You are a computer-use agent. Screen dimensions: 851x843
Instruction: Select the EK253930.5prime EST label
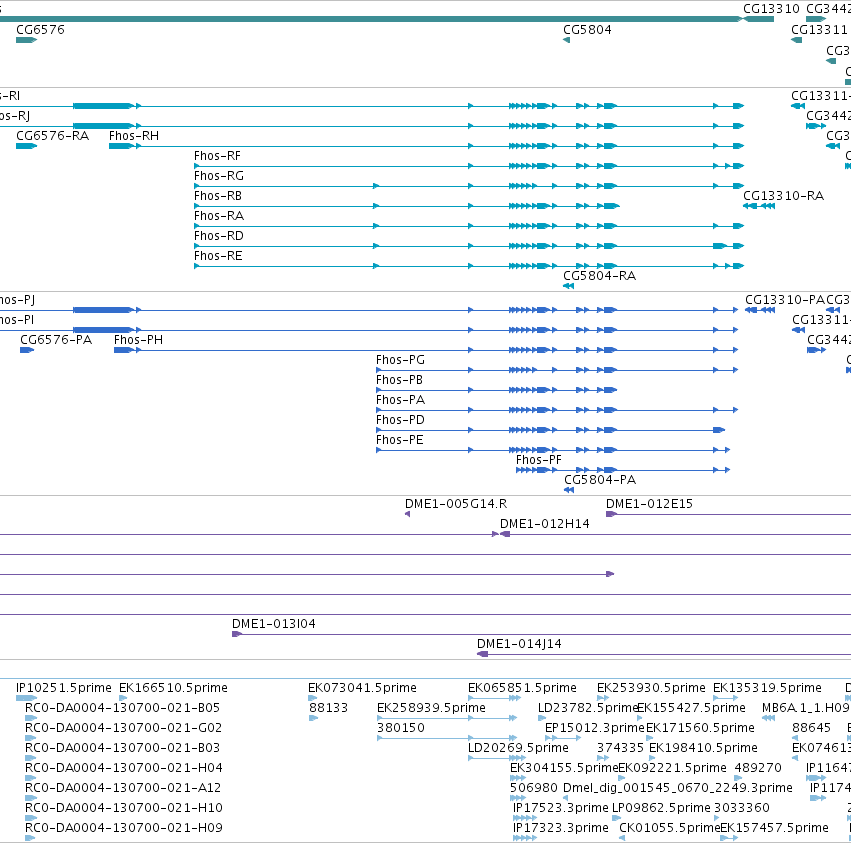pyautogui.click(x=651, y=688)
